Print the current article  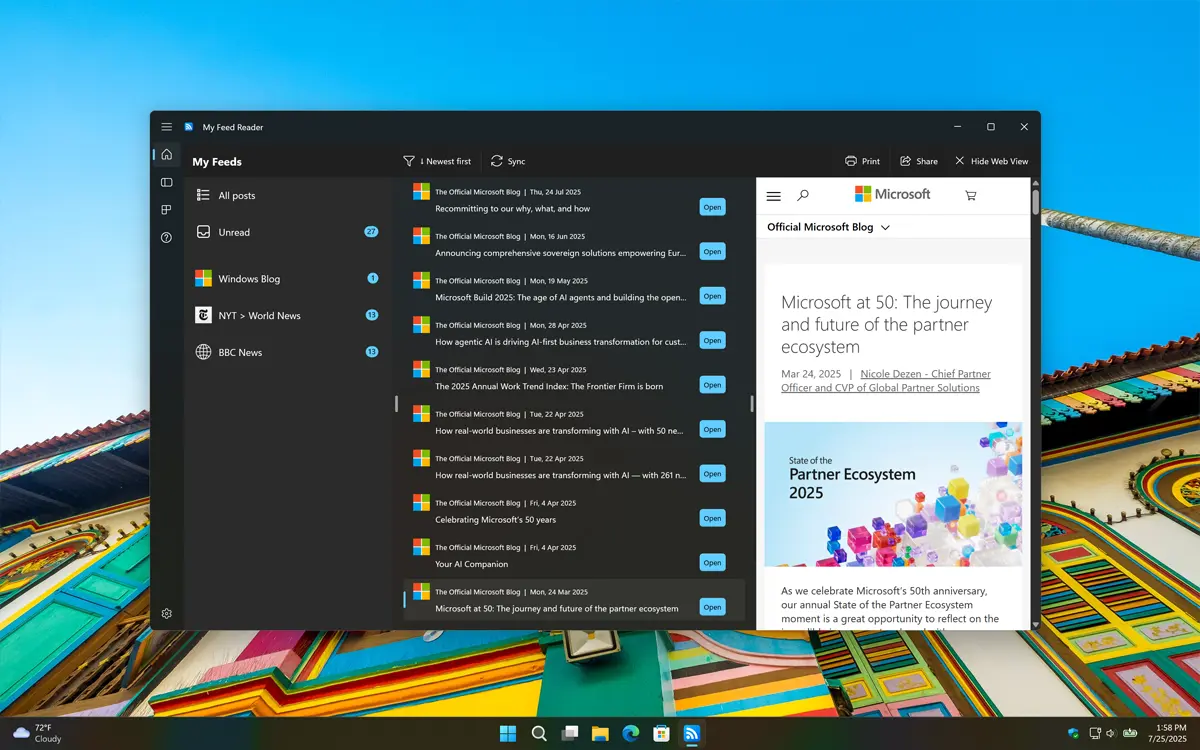[862, 161]
